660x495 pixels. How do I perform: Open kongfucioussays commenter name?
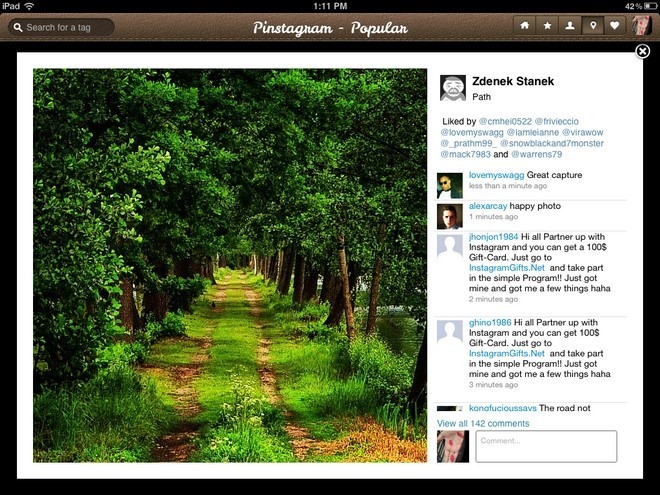(503, 408)
